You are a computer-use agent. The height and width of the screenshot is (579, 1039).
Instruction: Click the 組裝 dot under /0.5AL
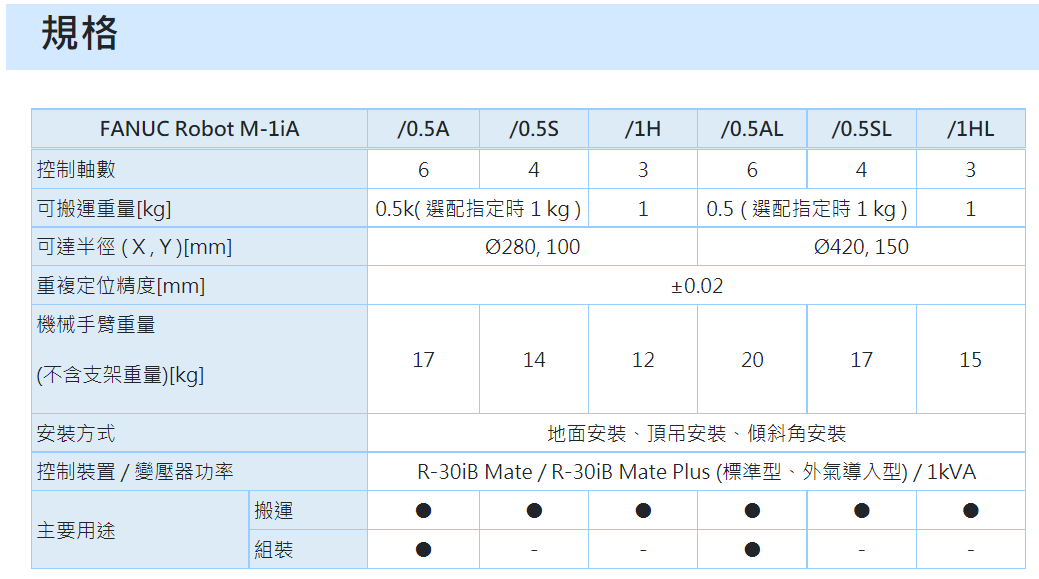[752, 549]
